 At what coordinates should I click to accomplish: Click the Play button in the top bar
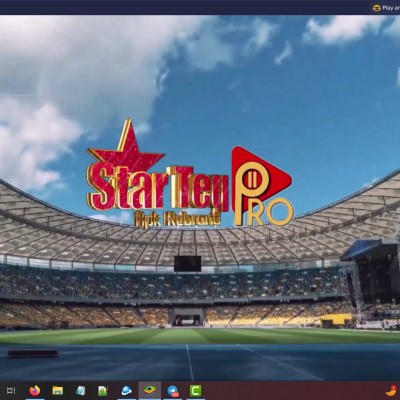pos(386,8)
